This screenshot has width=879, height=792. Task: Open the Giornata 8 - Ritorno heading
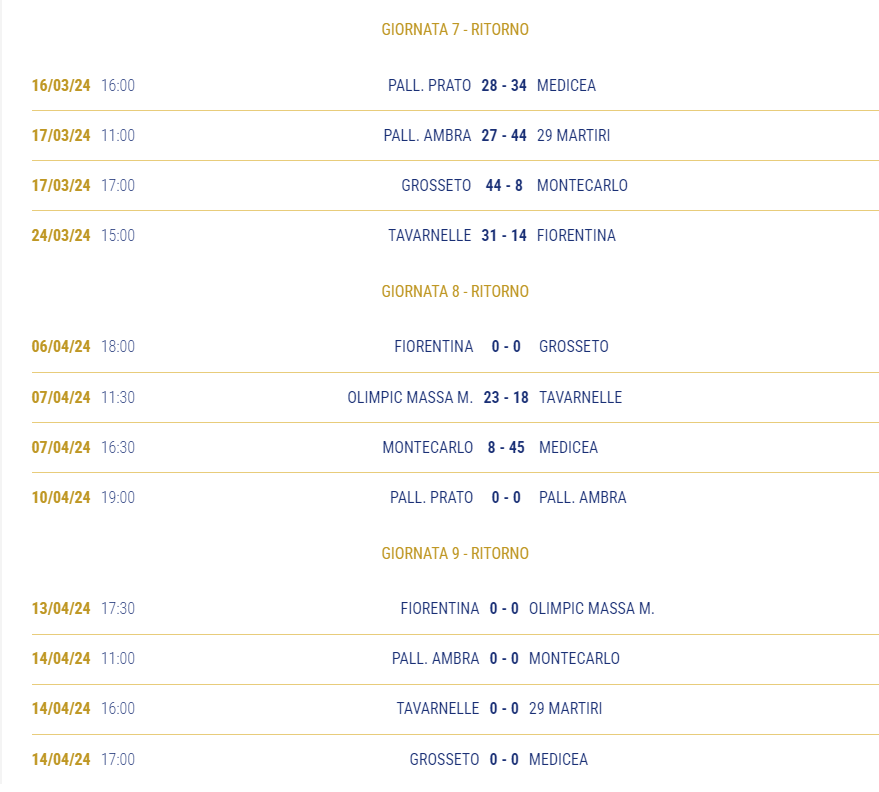tap(455, 291)
